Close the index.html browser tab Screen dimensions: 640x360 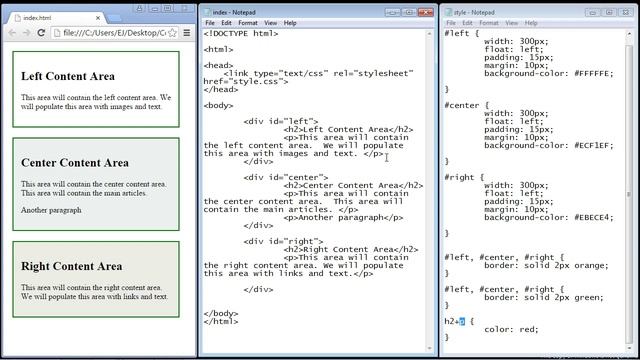click(98, 18)
